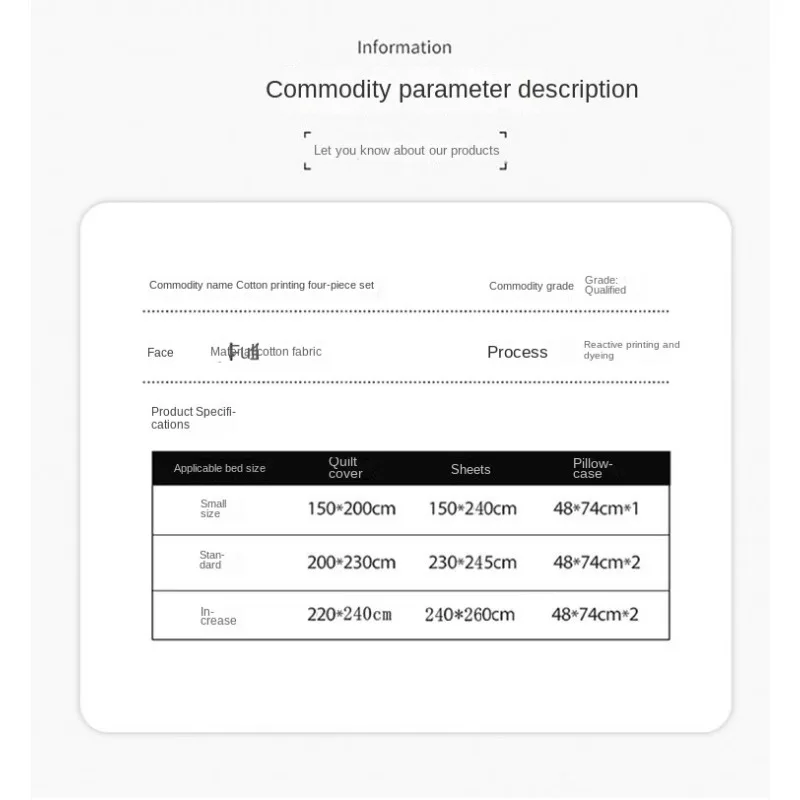The height and width of the screenshot is (800, 800).
Task: Click the "Pillowcase" column header
Action: 592,468
